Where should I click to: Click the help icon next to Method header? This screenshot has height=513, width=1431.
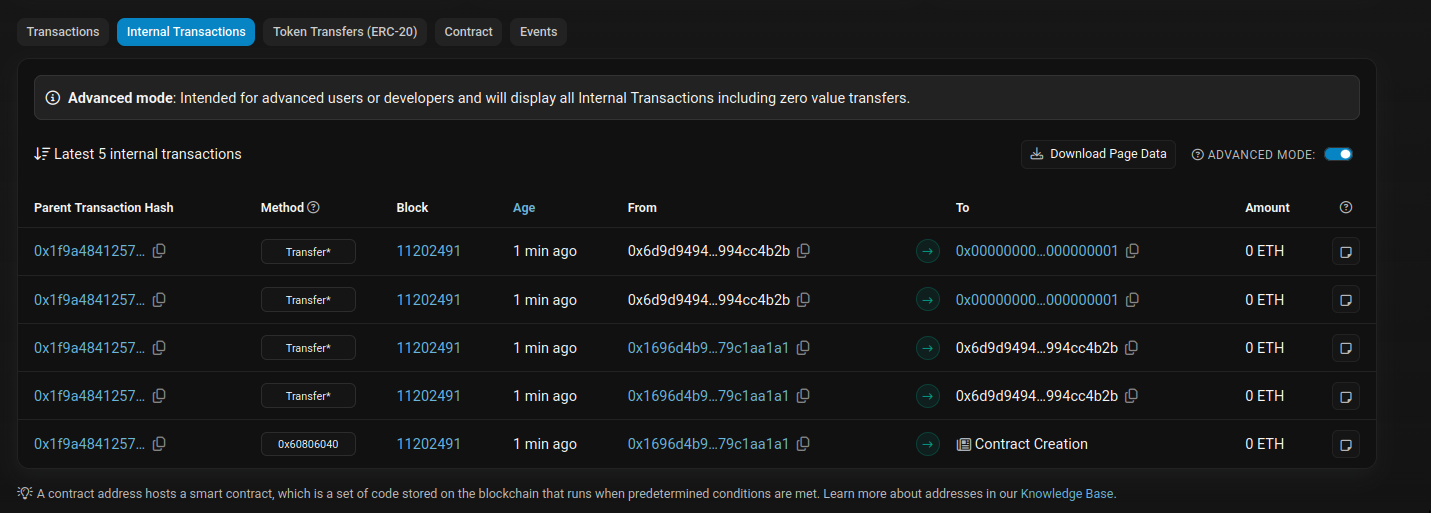tap(314, 207)
